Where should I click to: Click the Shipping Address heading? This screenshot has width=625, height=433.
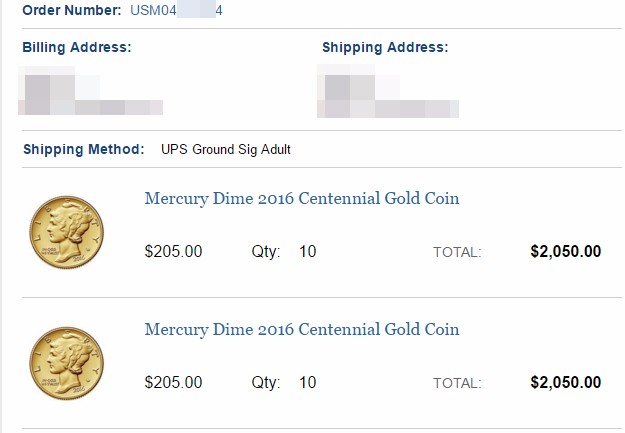point(385,47)
